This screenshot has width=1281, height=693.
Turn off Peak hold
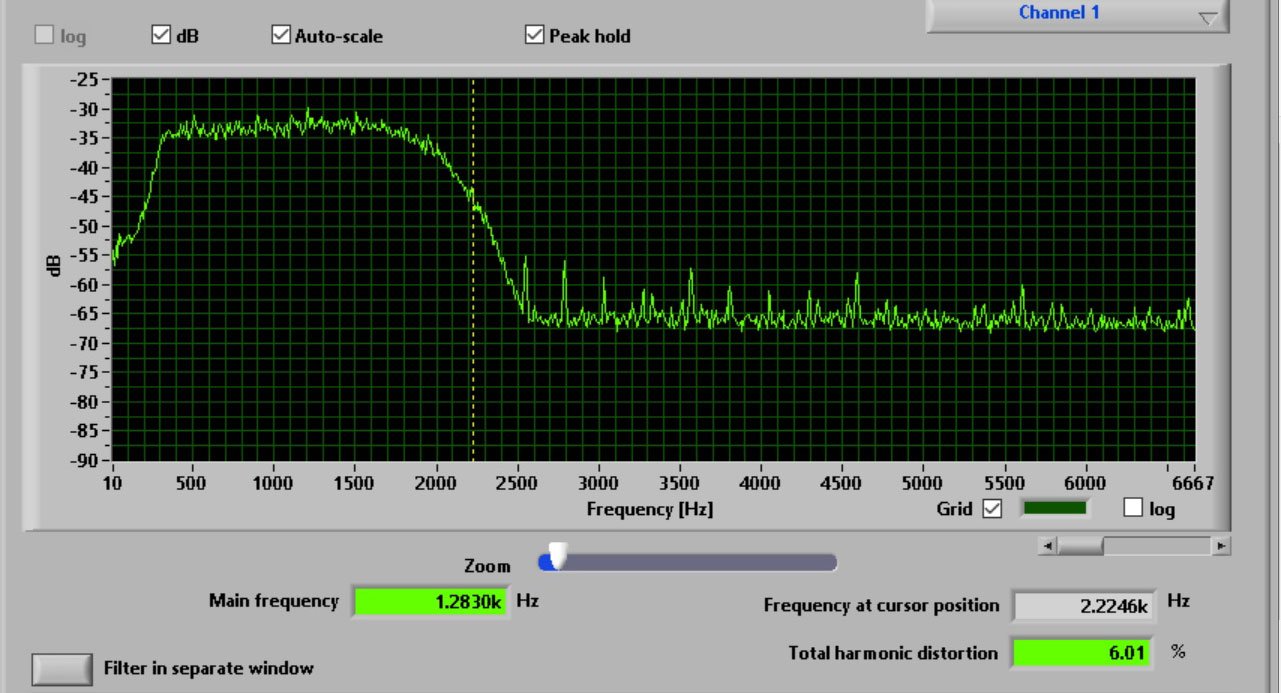[x=534, y=35]
